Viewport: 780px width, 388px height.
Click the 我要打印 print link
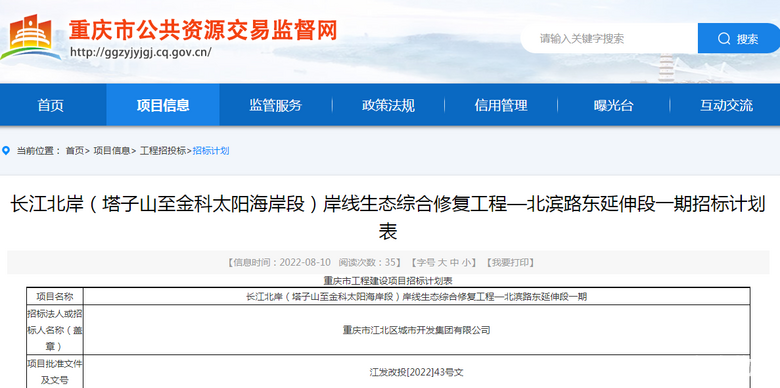click(x=510, y=263)
